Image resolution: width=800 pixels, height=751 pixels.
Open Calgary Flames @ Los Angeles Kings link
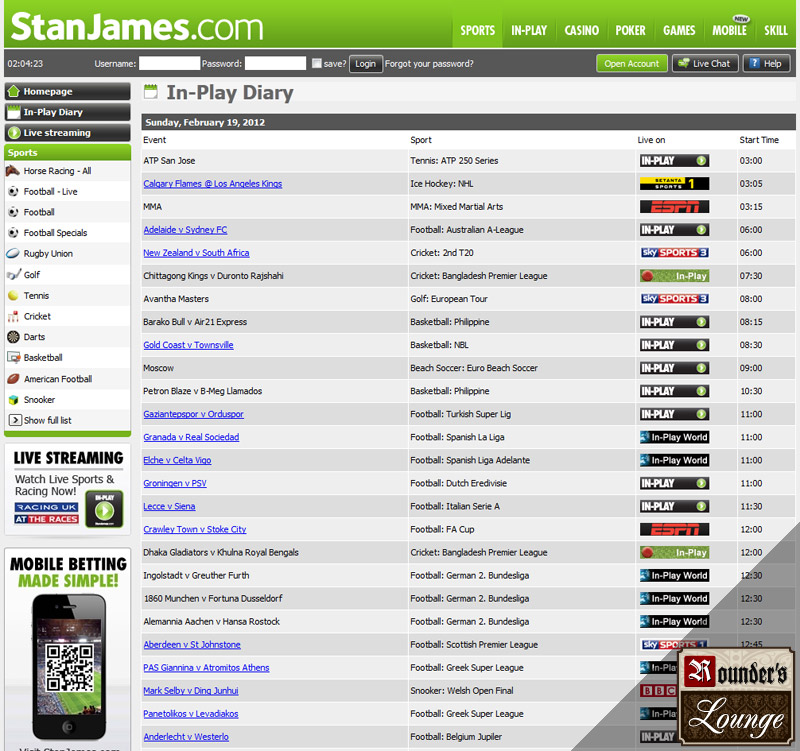tap(213, 184)
